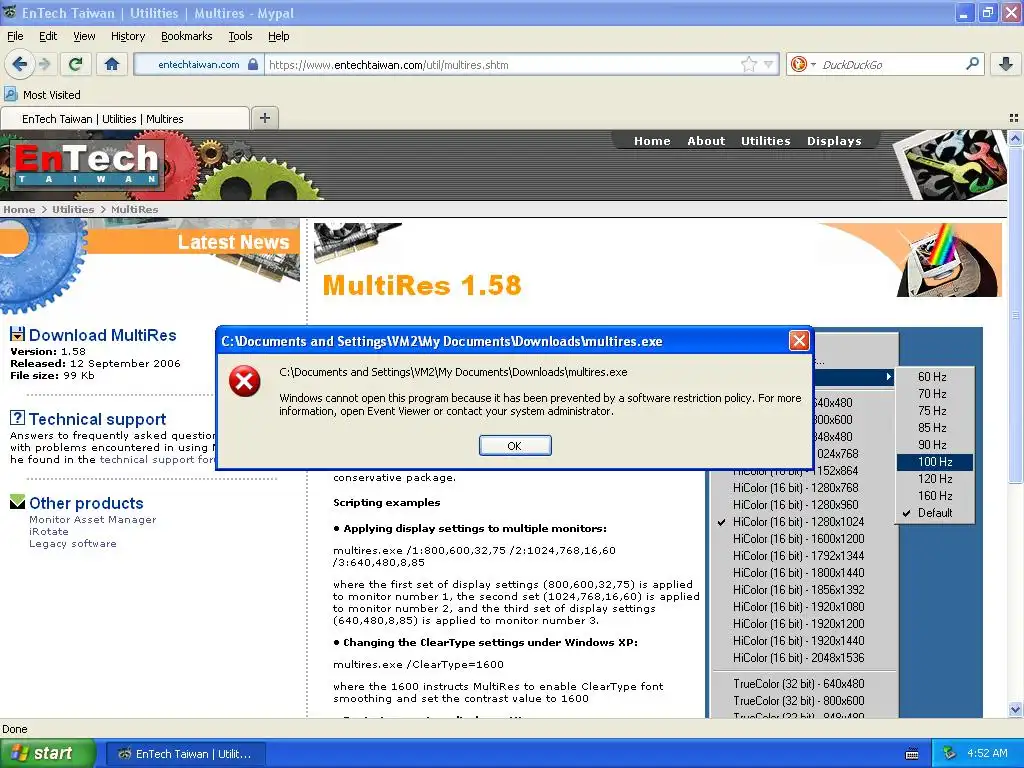Viewport: 1024px width, 768px height.
Task: Open the Legacy software link
Action: tap(72, 543)
